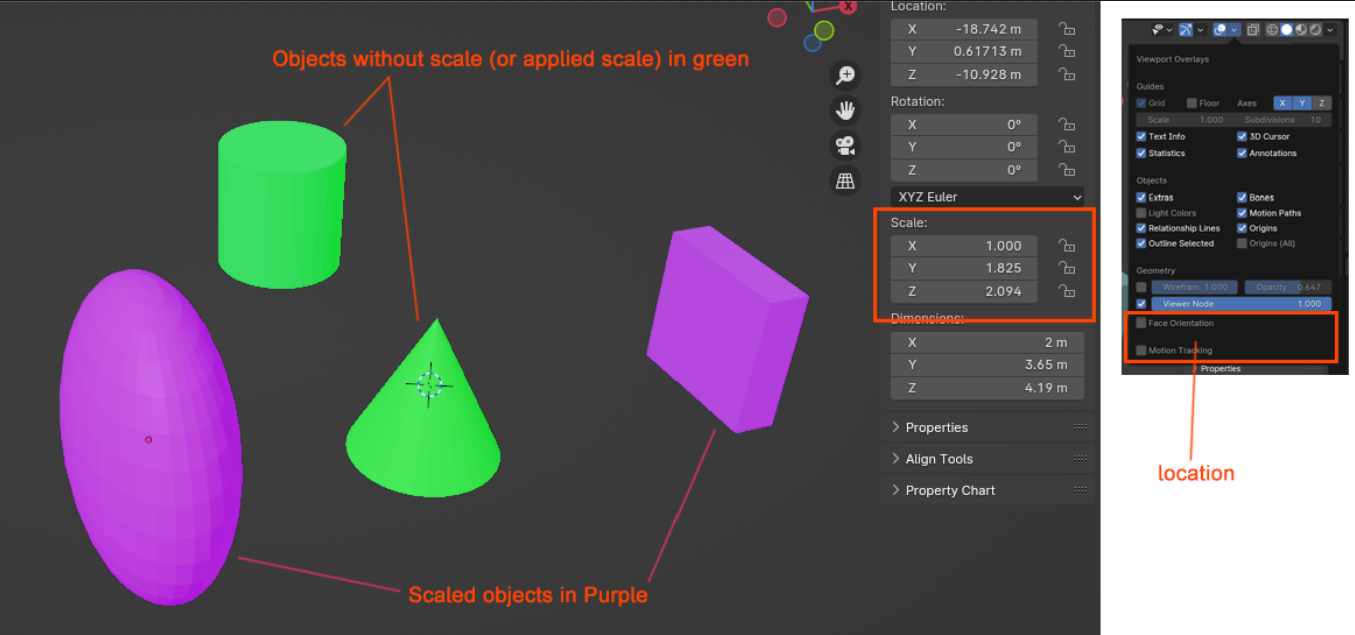Lock the Location Z value
This screenshot has width=1355, height=635.
pyautogui.click(x=1067, y=75)
